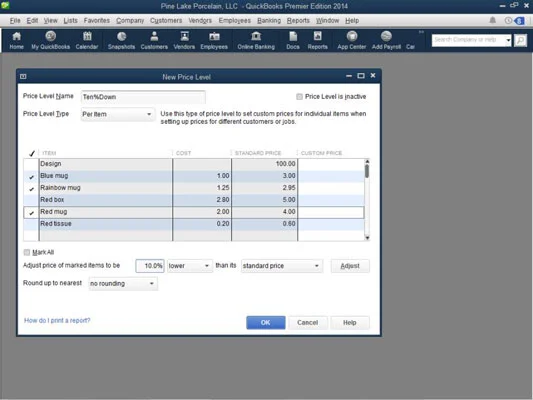Open the App Center icon
The image size is (533, 400).
coord(351,40)
